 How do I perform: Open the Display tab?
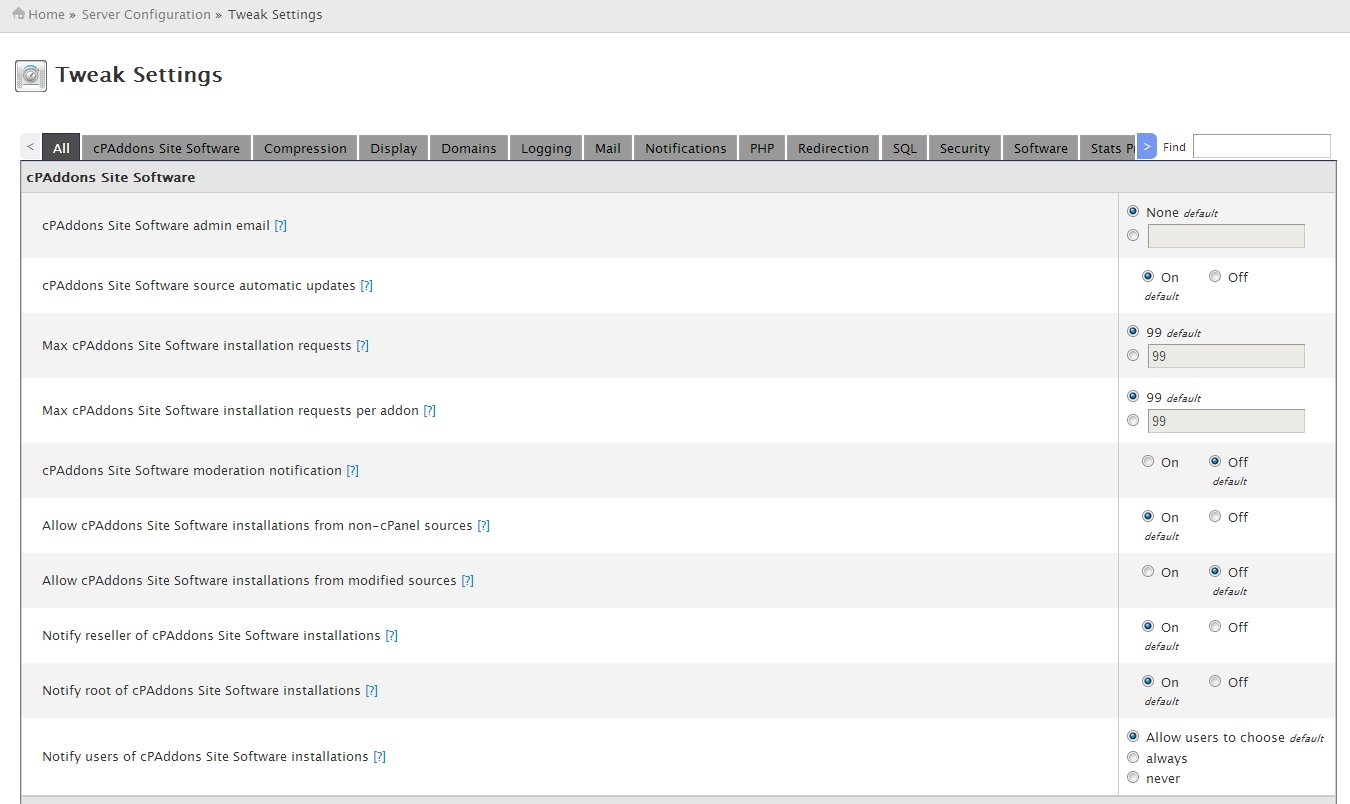tap(393, 148)
